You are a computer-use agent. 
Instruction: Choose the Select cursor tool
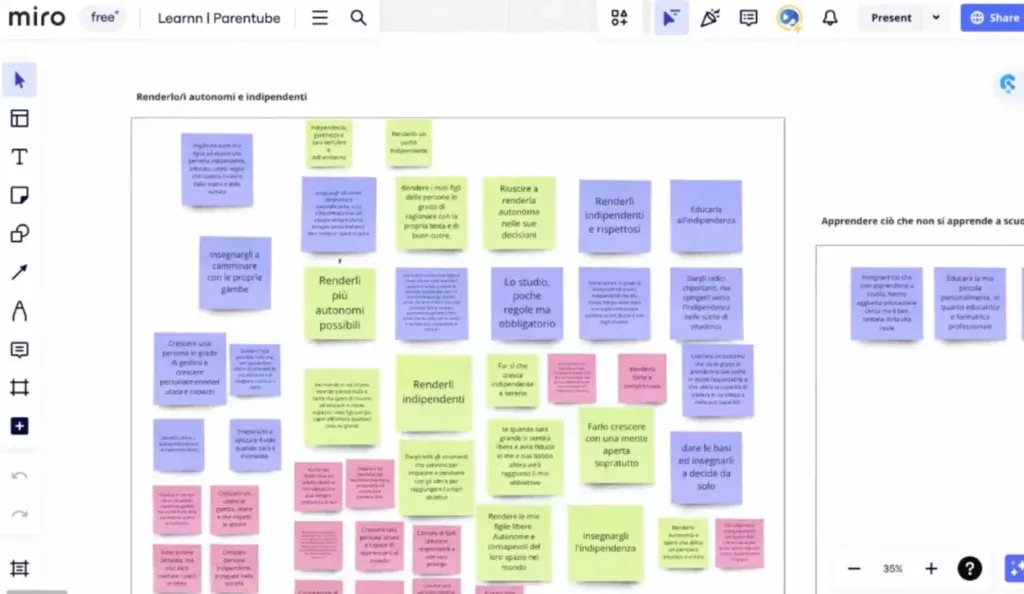click(20, 80)
